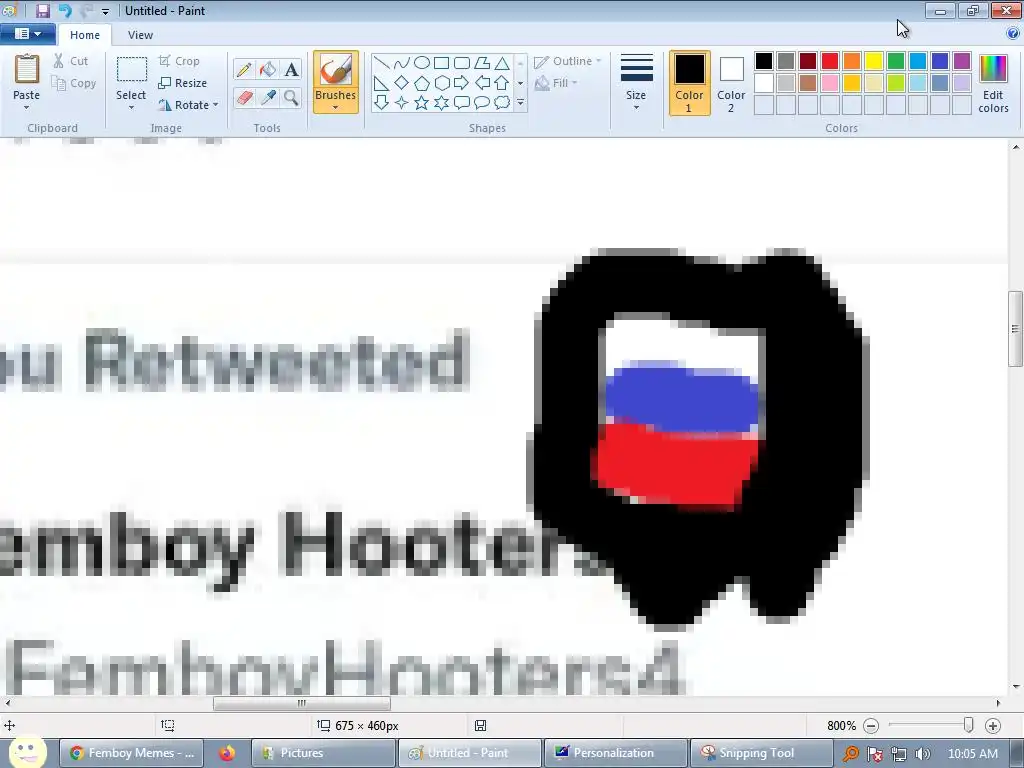1024x768 pixels.
Task: Choose the Cloud callout shape
Action: point(502,103)
